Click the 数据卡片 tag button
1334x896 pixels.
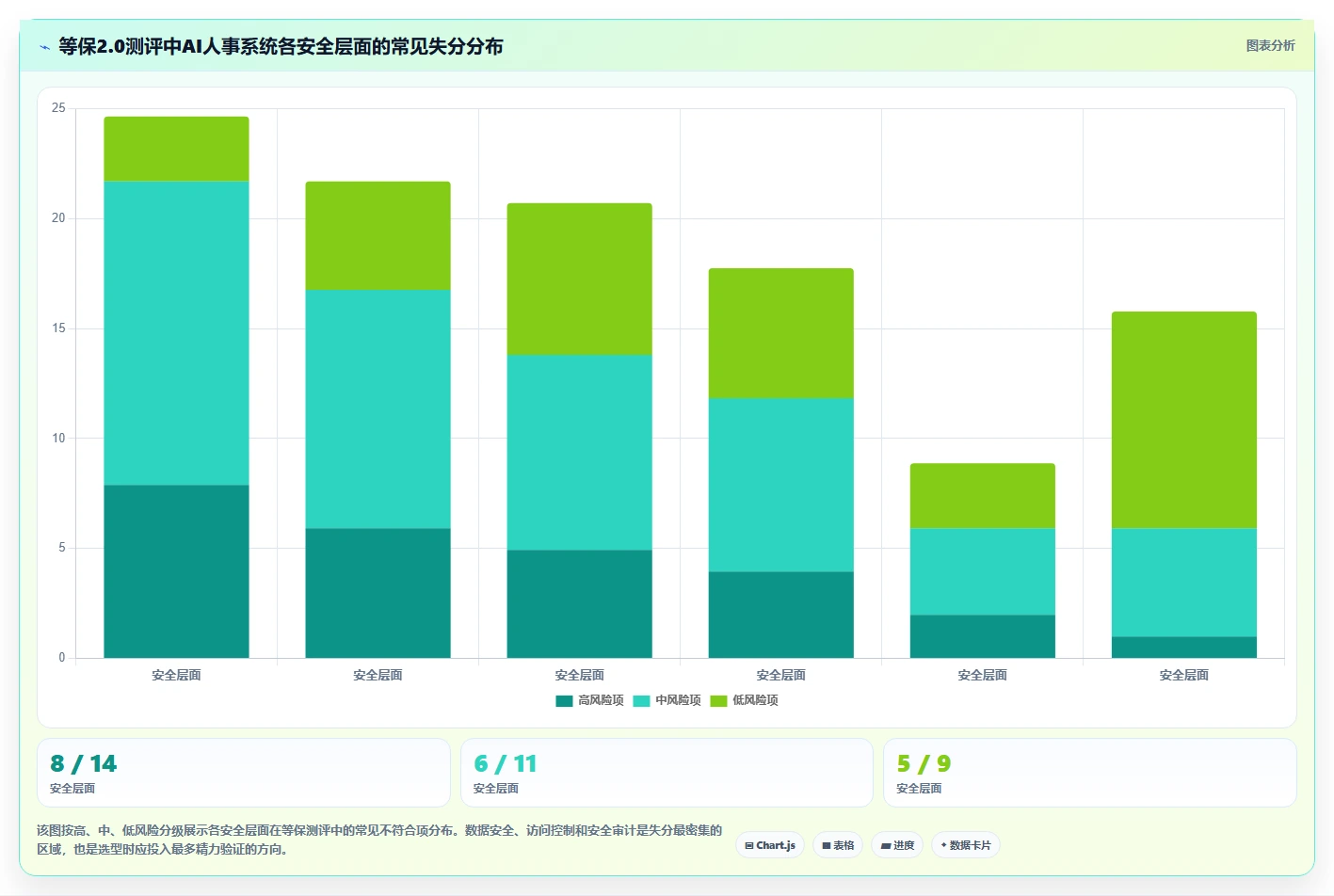[966, 845]
